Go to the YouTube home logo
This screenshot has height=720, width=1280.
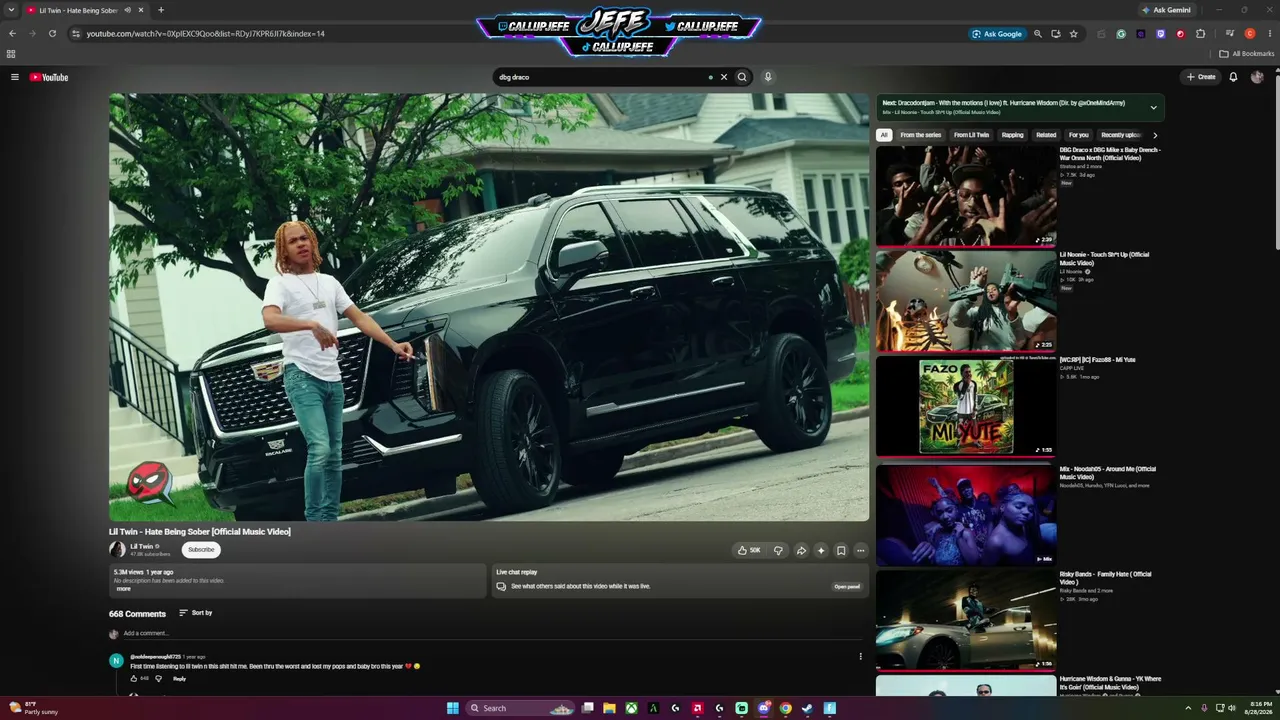(49, 77)
